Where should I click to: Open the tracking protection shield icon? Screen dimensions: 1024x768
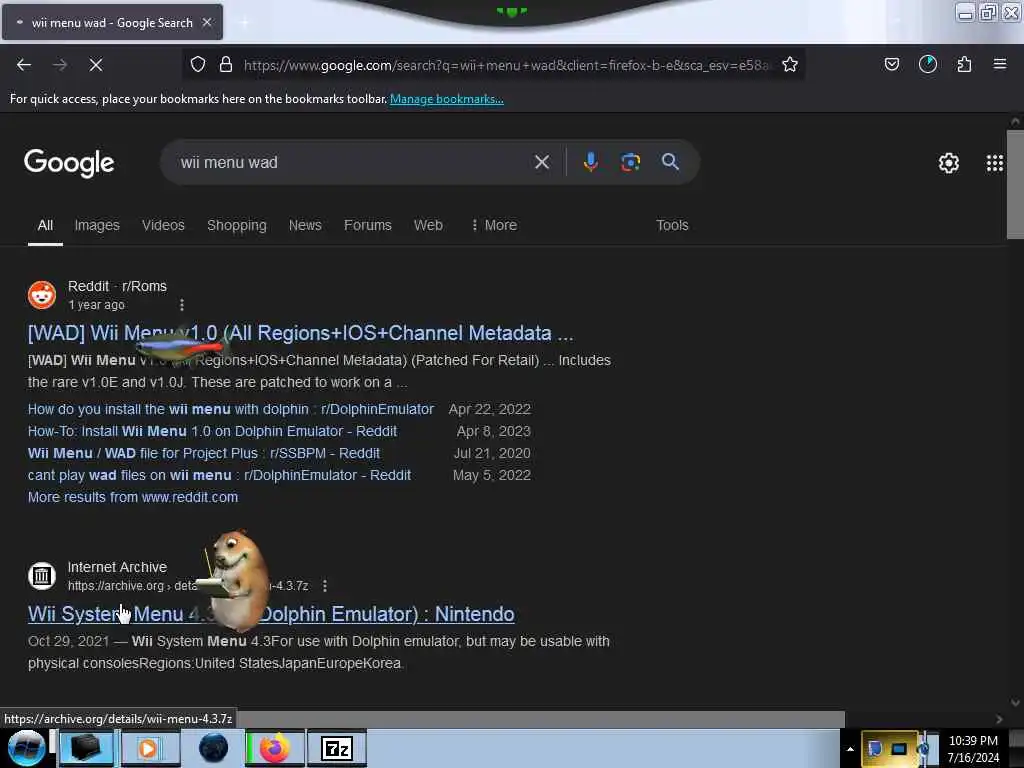(x=198, y=65)
